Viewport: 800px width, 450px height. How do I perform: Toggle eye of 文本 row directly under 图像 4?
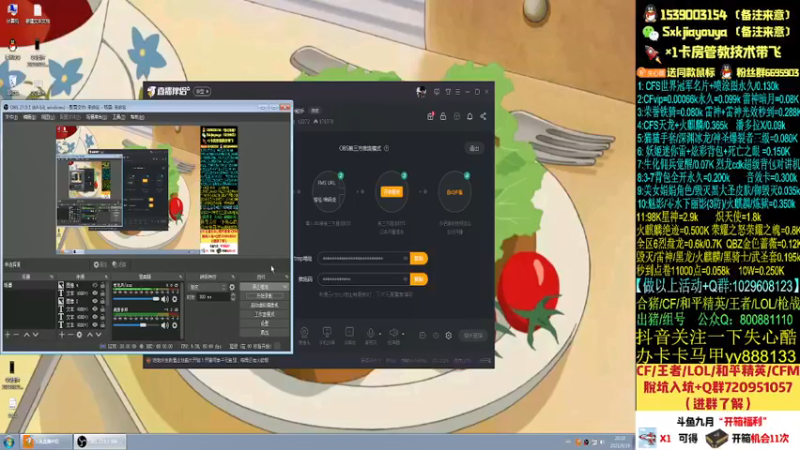click(x=95, y=293)
